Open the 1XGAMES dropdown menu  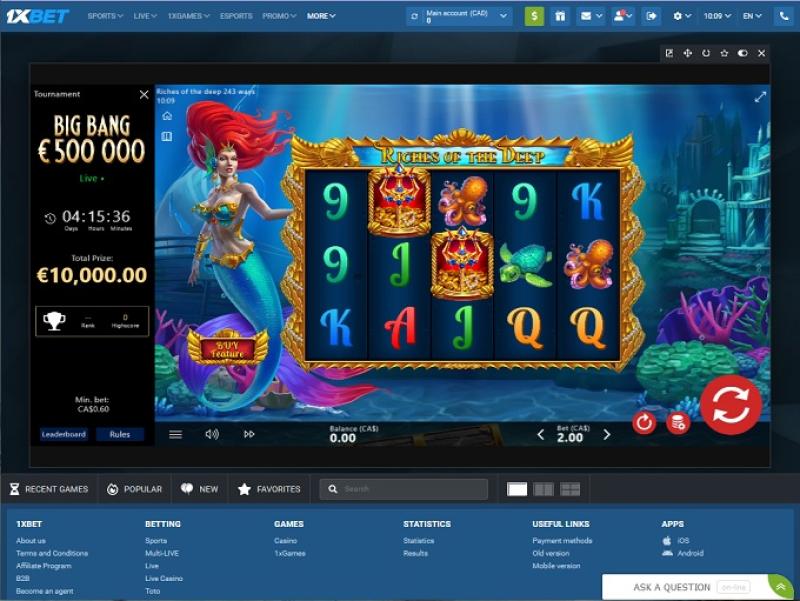coord(188,16)
